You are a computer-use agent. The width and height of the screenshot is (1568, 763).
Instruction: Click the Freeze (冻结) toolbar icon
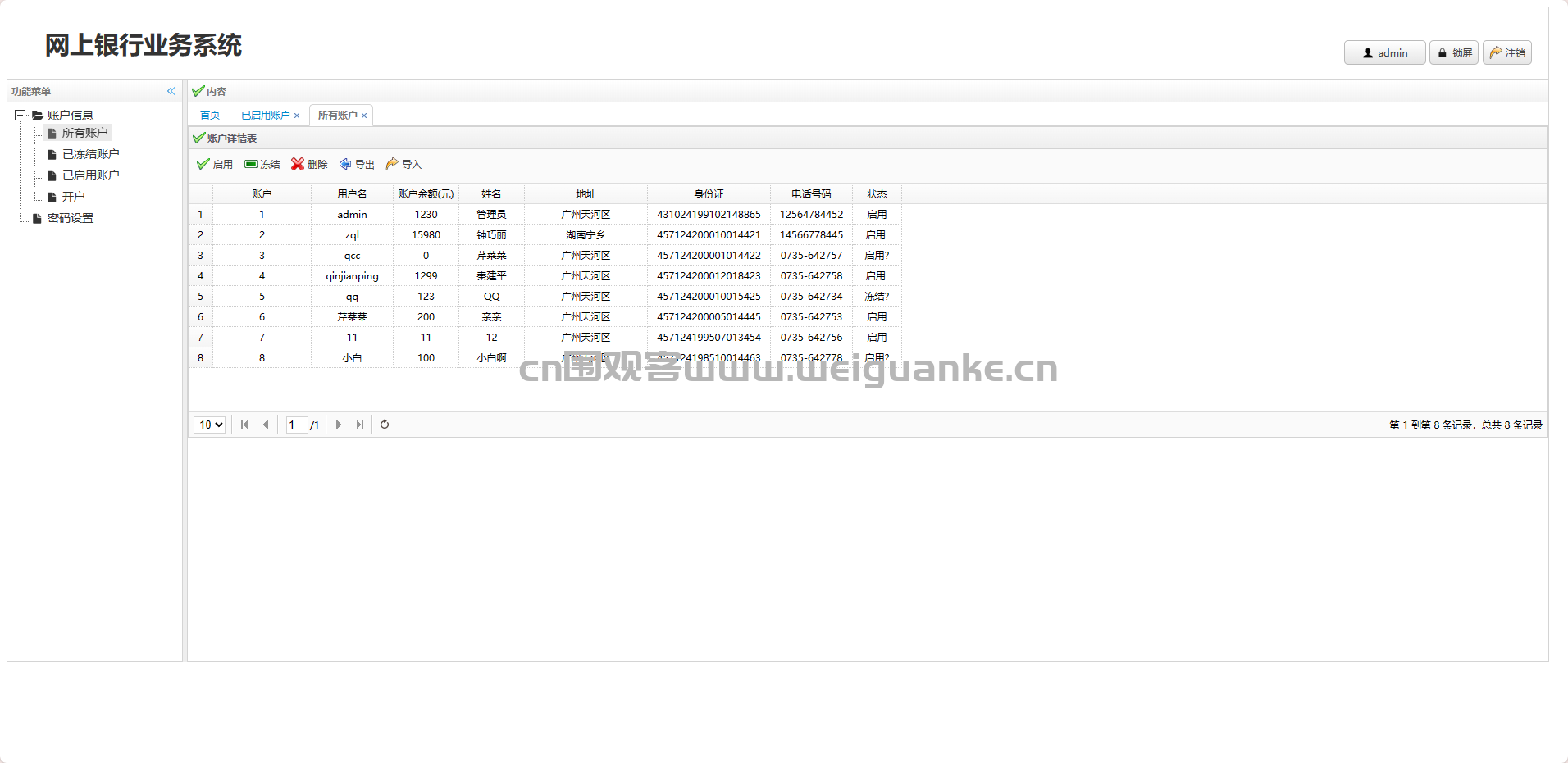point(251,164)
